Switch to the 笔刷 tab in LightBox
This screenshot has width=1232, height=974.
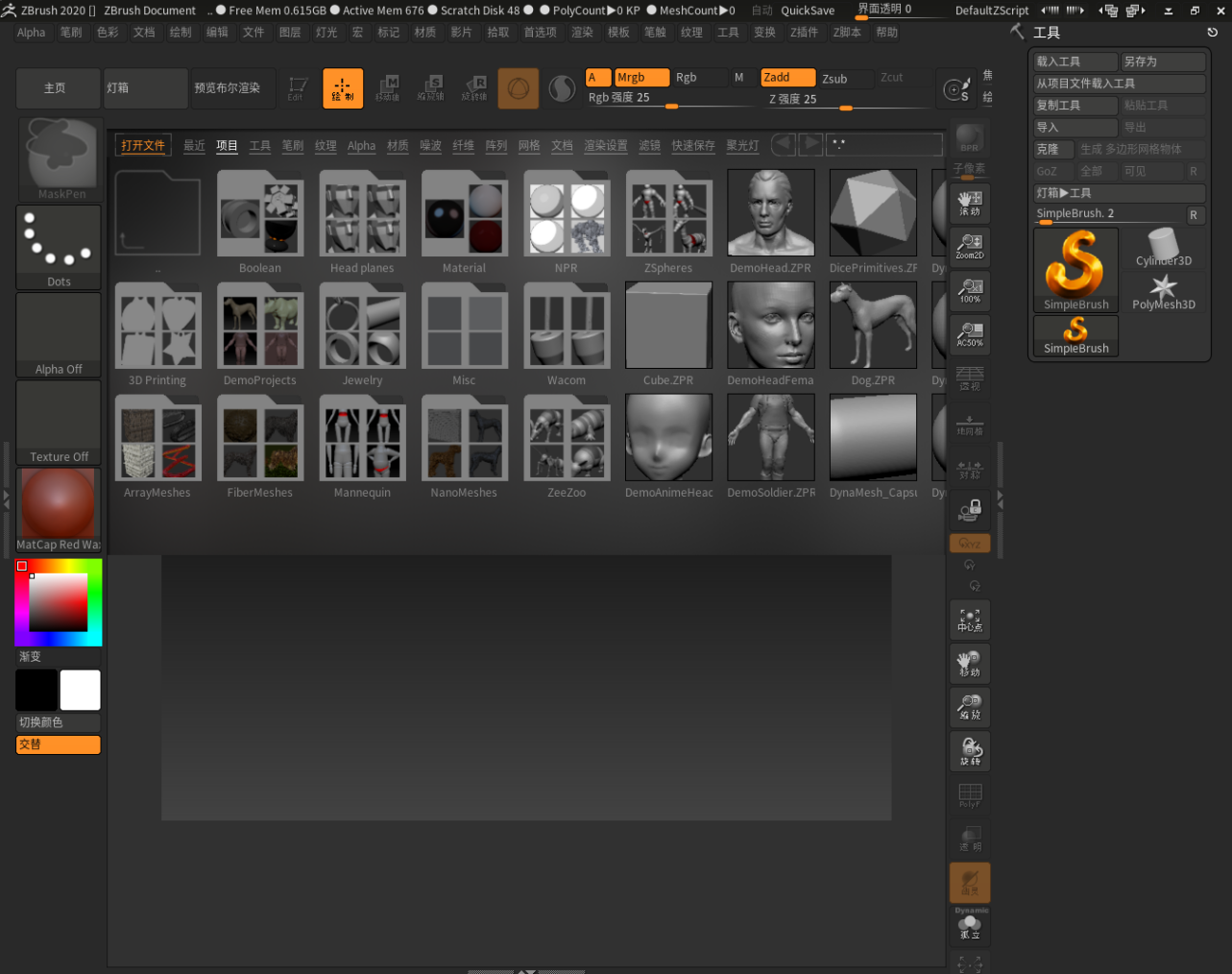(x=292, y=145)
